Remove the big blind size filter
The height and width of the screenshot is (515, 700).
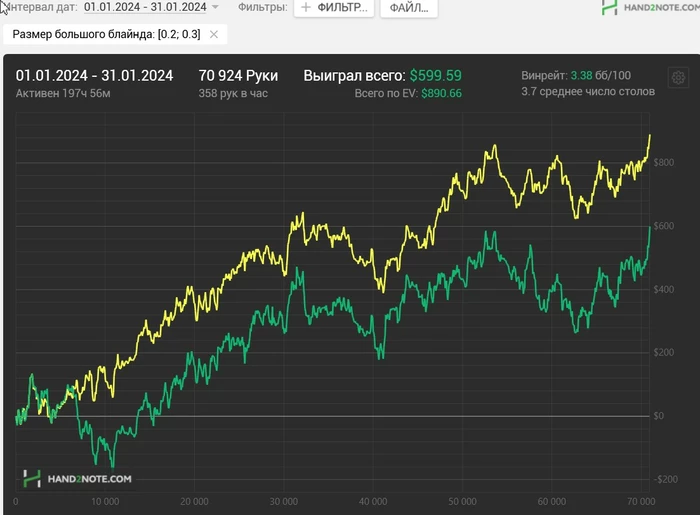click(x=214, y=34)
